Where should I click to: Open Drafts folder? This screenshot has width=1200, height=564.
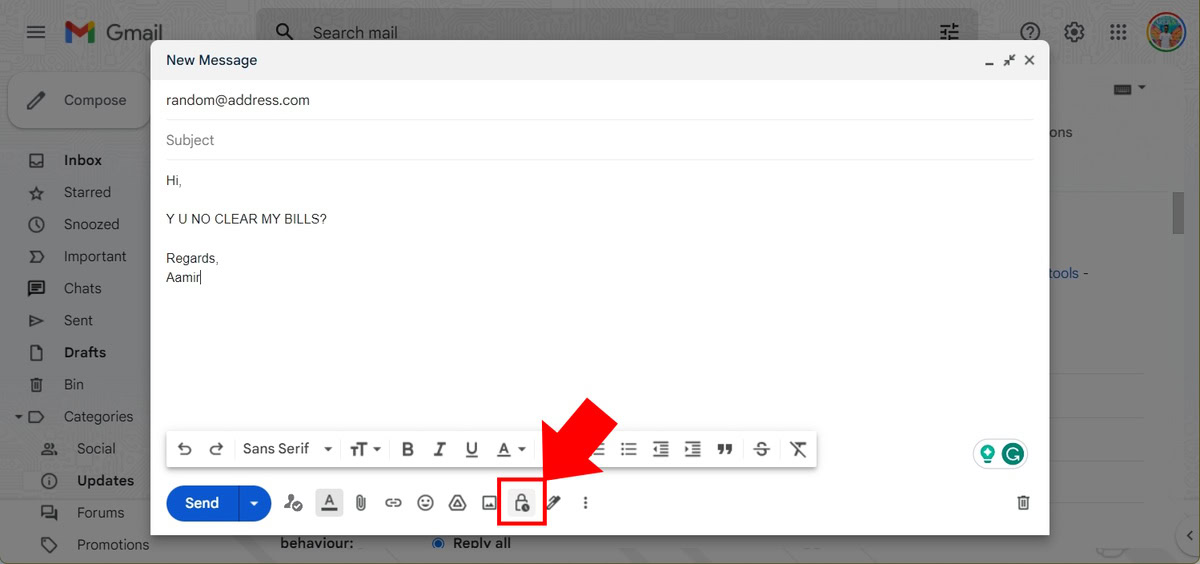coord(85,352)
